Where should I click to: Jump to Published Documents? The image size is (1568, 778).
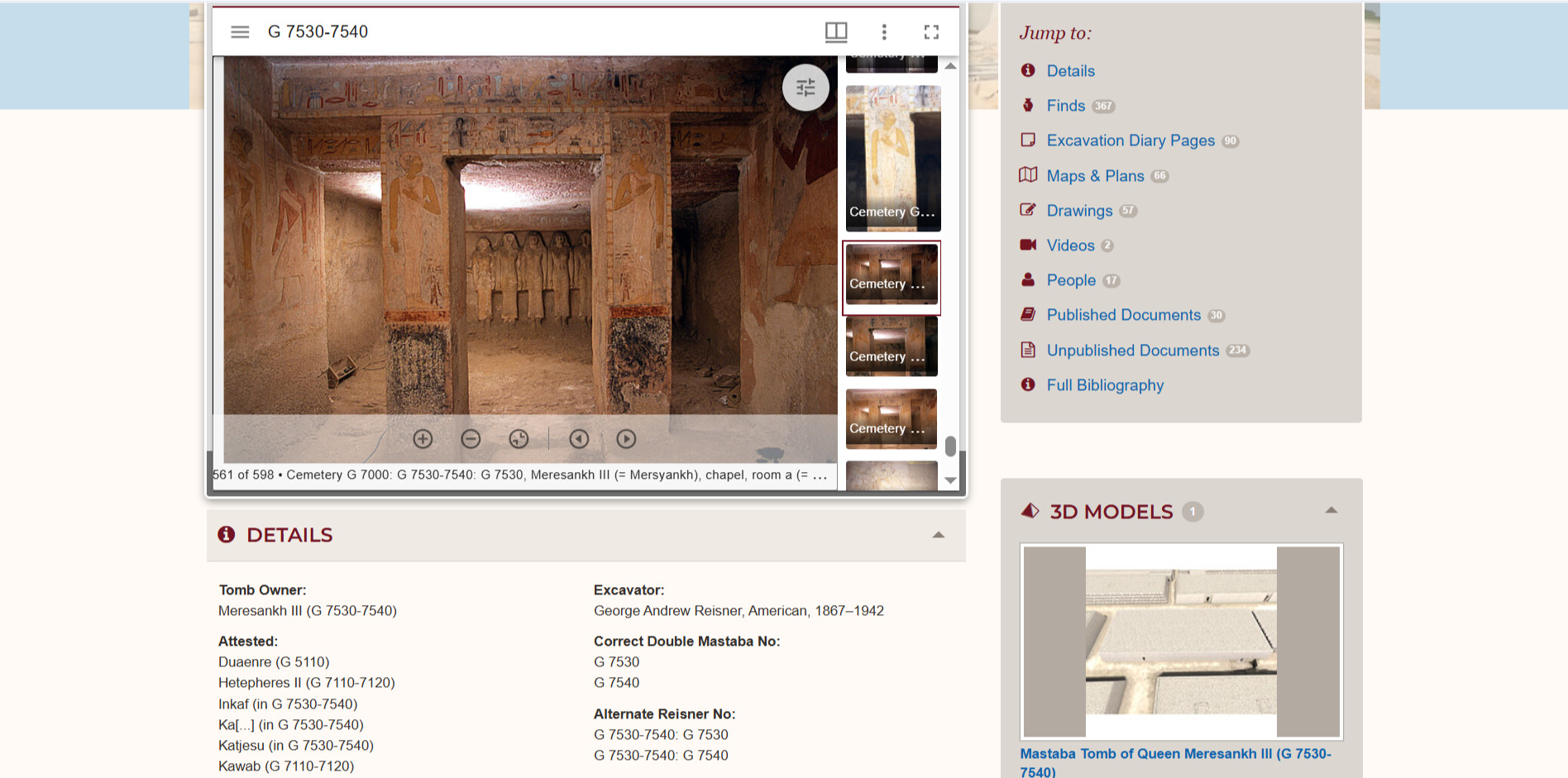click(x=1124, y=315)
